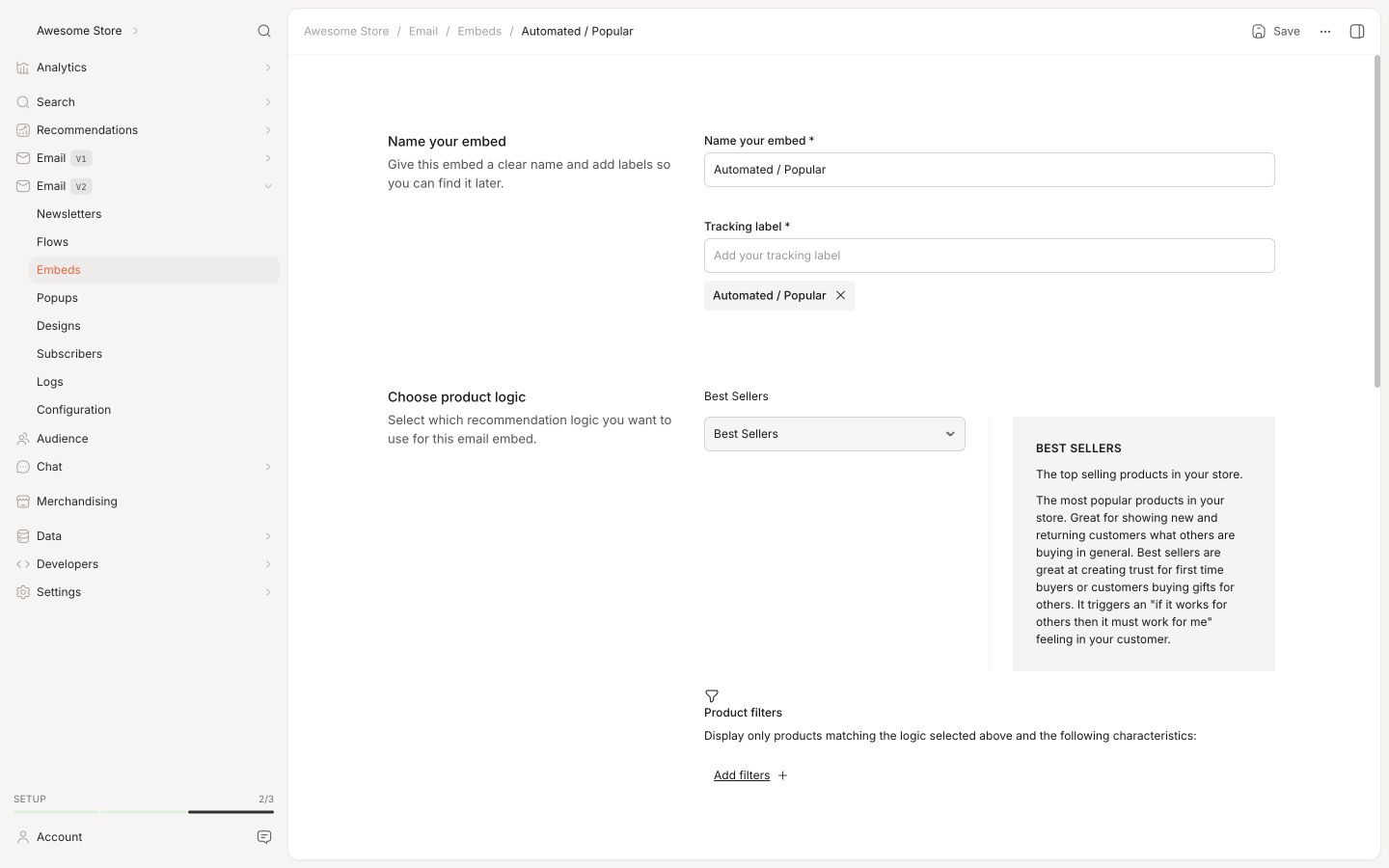This screenshot has width=1389, height=868.
Task: Expand the Settings section chevron
Action: [x=268, y=592]
